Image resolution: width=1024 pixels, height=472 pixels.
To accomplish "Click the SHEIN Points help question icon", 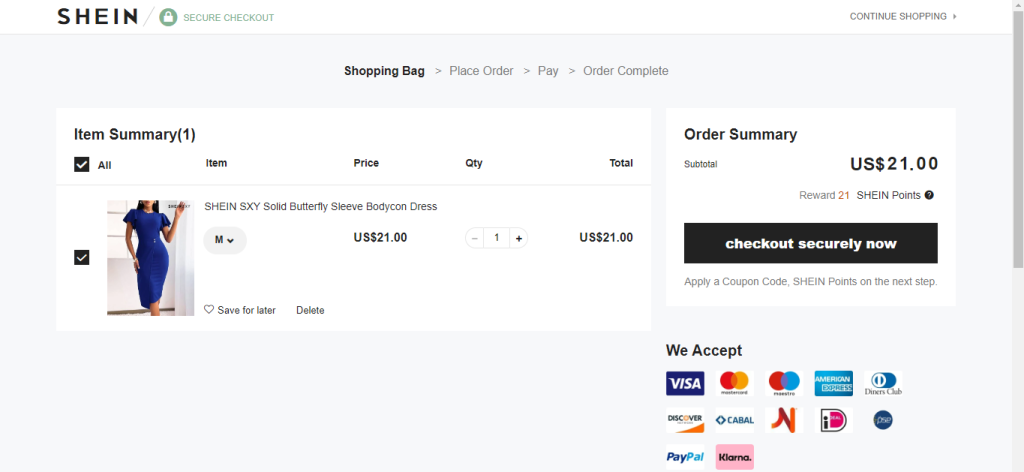I will pos(929,195).
